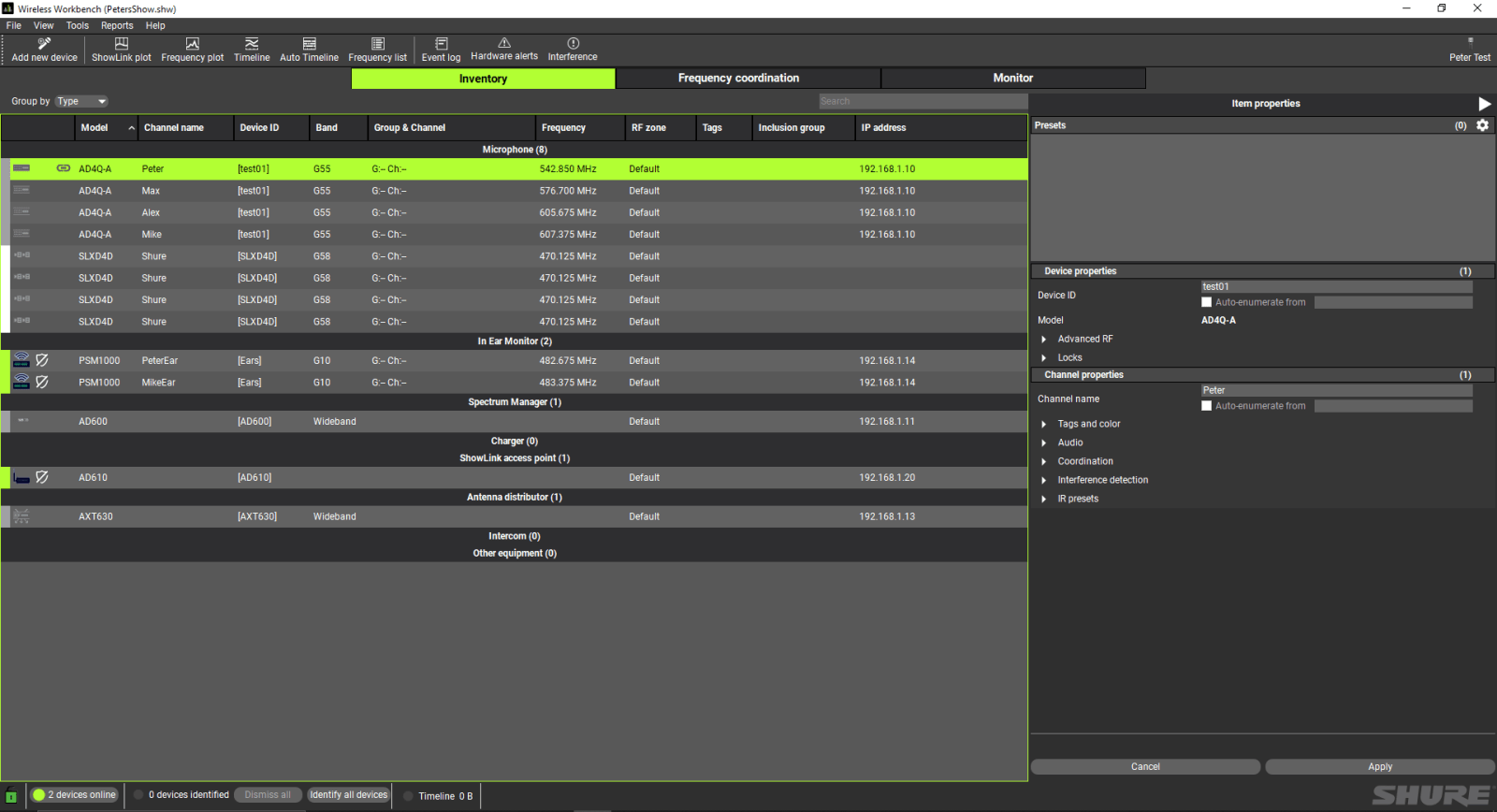
Task: Open the File menu
Action: click(x=14, y=25)
